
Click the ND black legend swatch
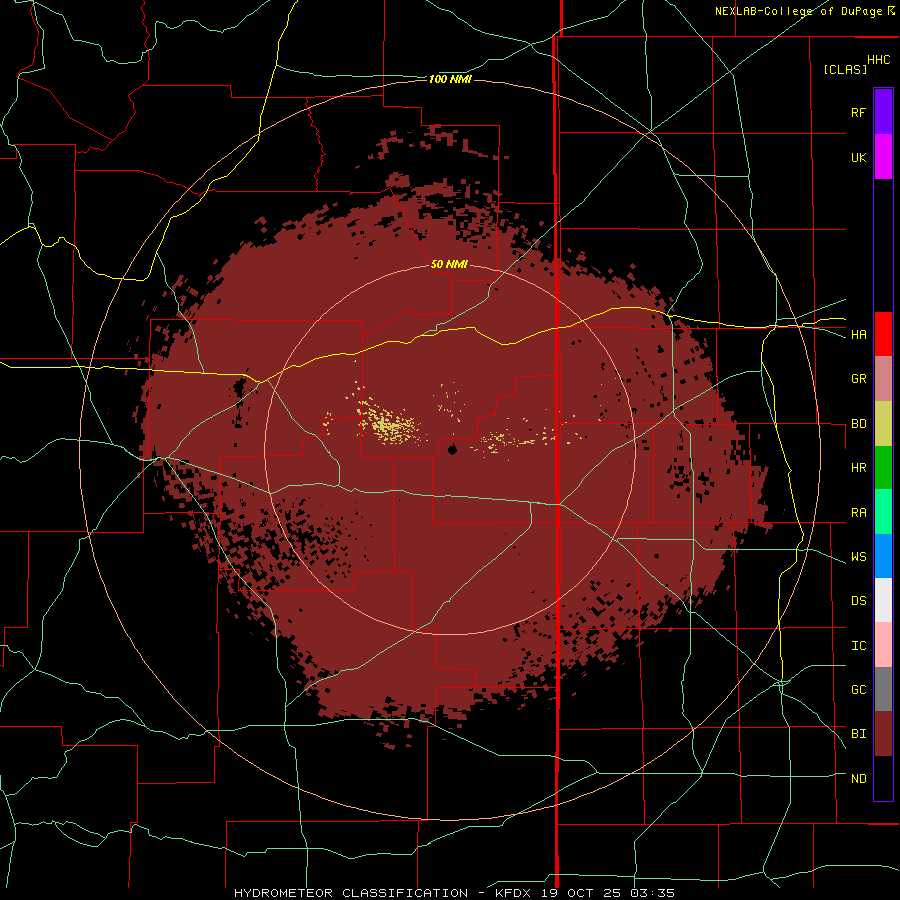[883, 778]
